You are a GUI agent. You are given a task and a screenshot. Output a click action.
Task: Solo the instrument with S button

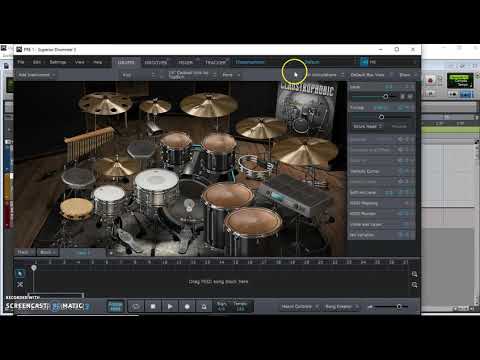point(403,97)
